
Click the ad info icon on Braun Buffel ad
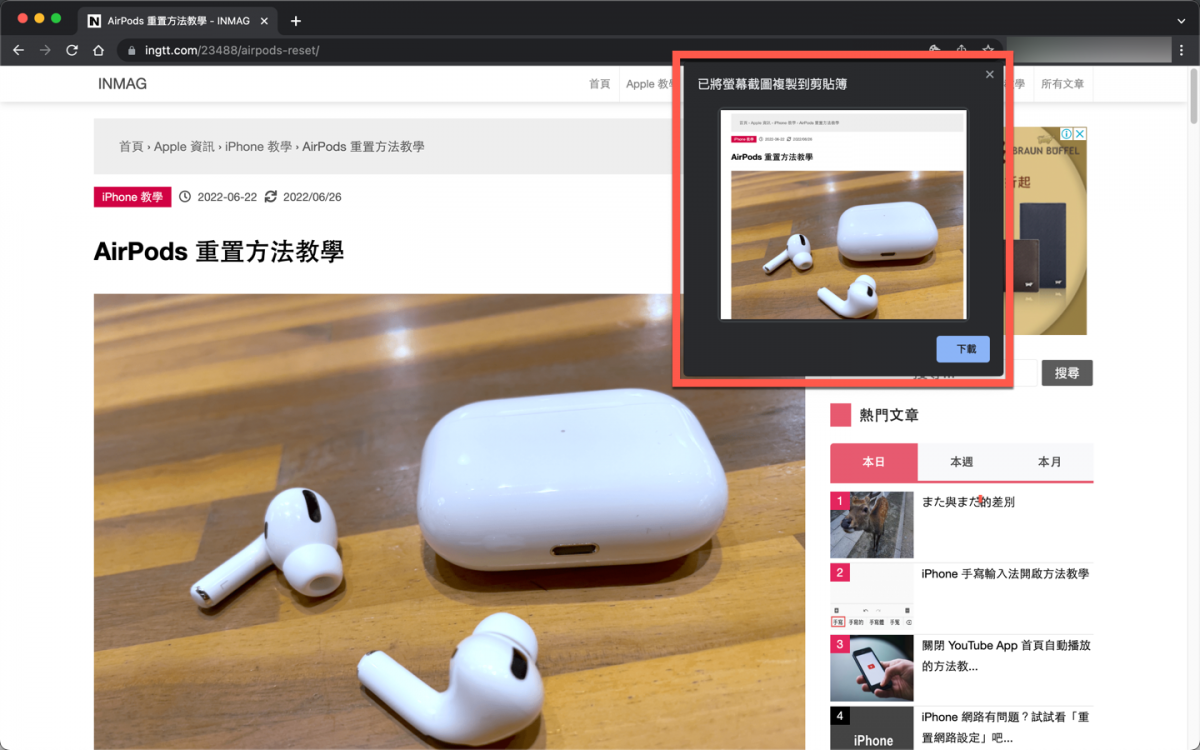click(1067, 134)
